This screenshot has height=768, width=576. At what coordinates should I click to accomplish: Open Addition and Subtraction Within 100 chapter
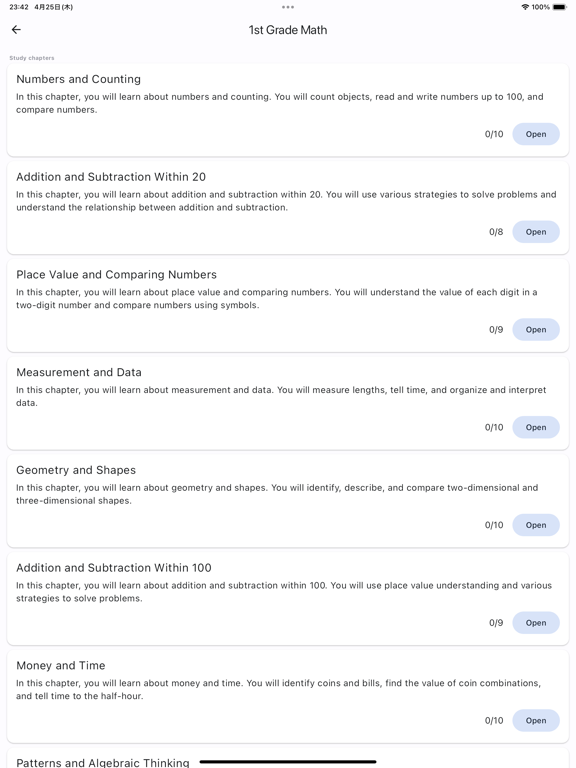pos(536,623)
